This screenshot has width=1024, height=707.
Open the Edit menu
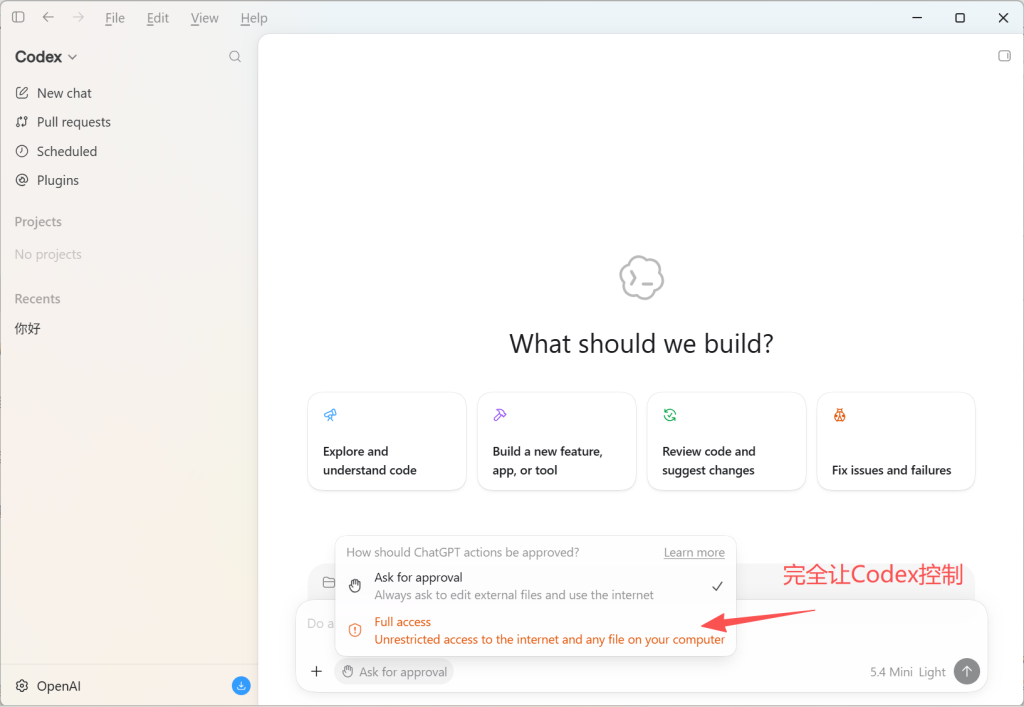pos(158,18)
